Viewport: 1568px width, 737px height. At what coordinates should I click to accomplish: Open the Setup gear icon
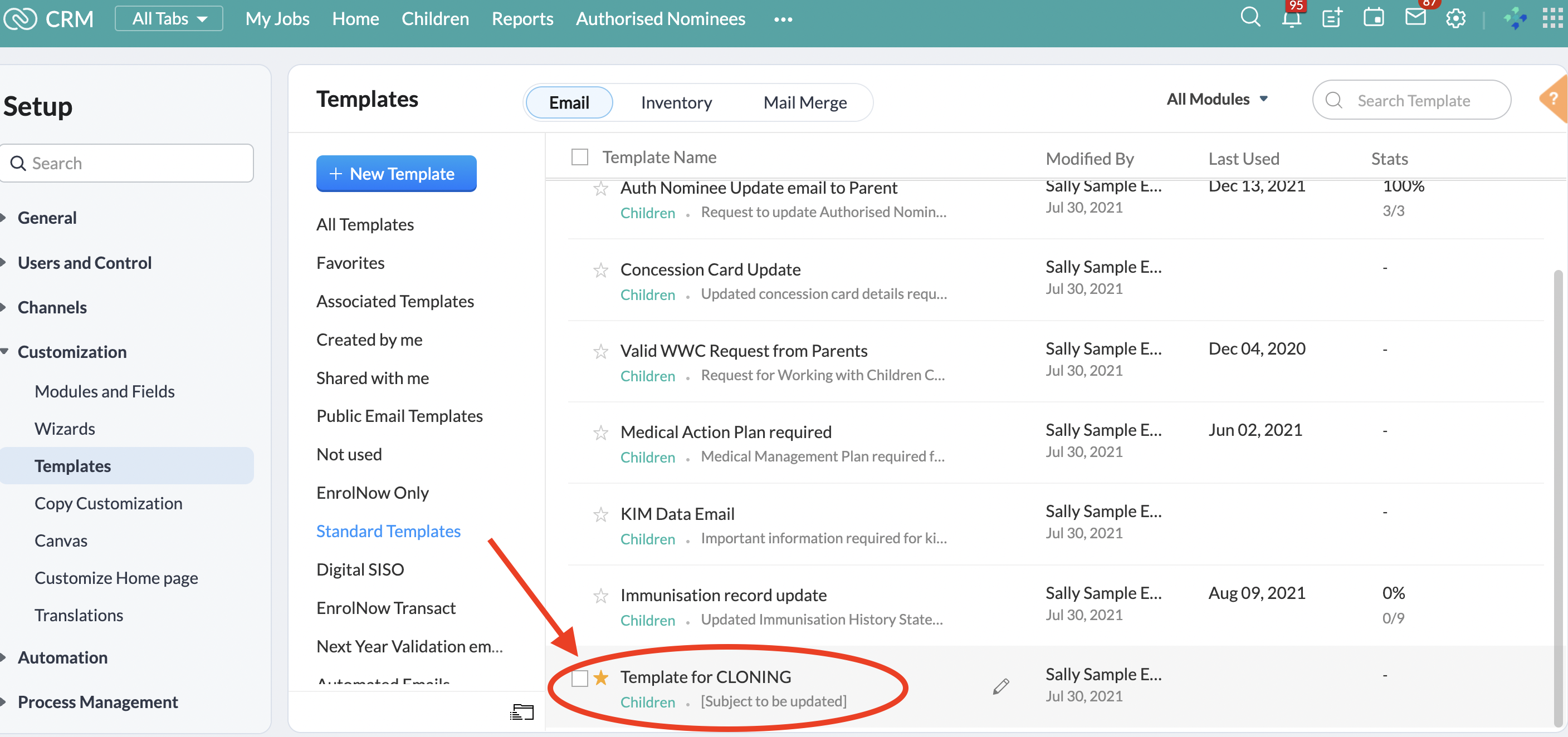coord(1455,18)
